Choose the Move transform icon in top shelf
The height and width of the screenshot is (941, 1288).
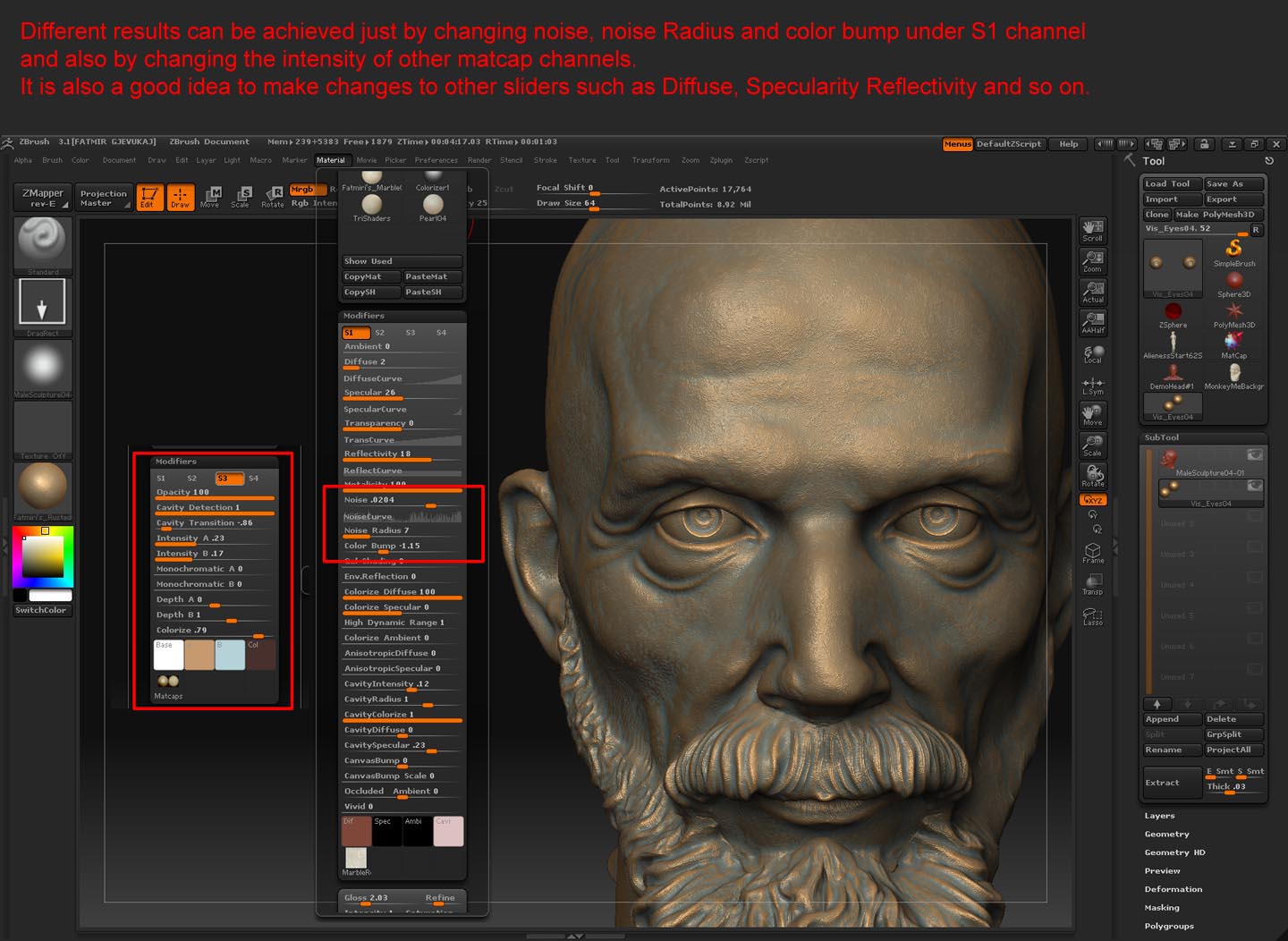211,197
